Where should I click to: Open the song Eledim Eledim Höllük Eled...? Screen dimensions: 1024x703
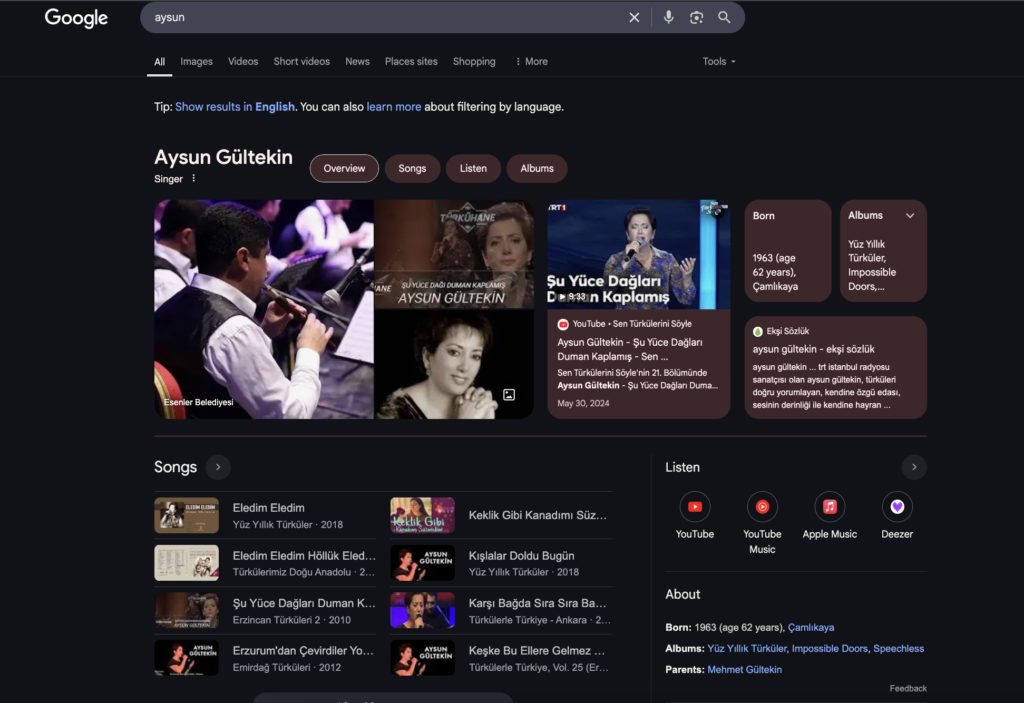[x=265, y=563]
